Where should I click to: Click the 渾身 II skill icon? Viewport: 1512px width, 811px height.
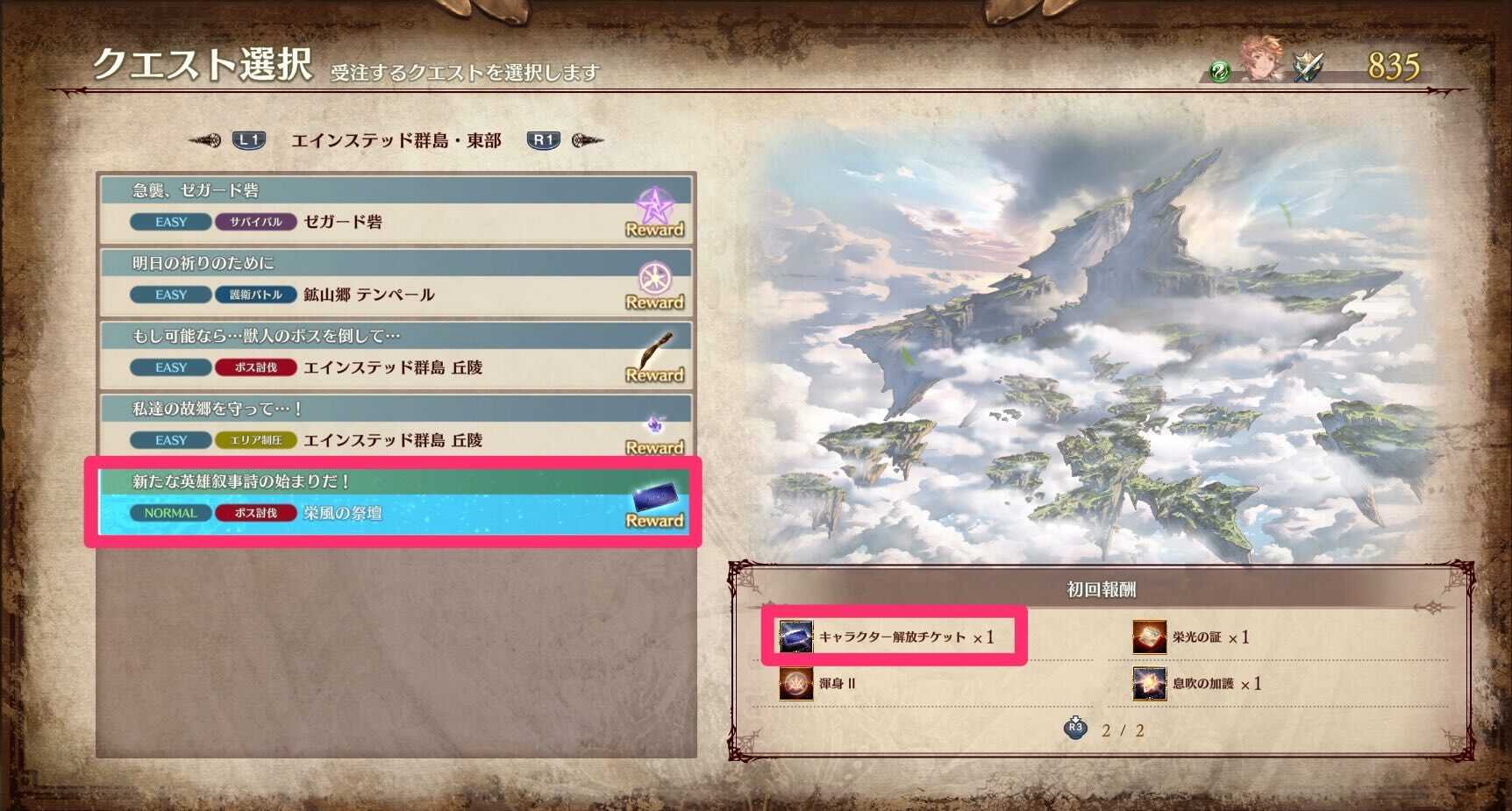pos(795,683)
